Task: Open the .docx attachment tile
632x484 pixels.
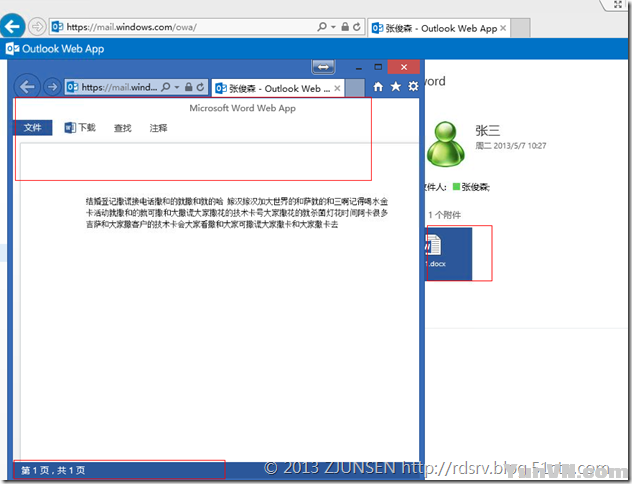Action: 449,254
